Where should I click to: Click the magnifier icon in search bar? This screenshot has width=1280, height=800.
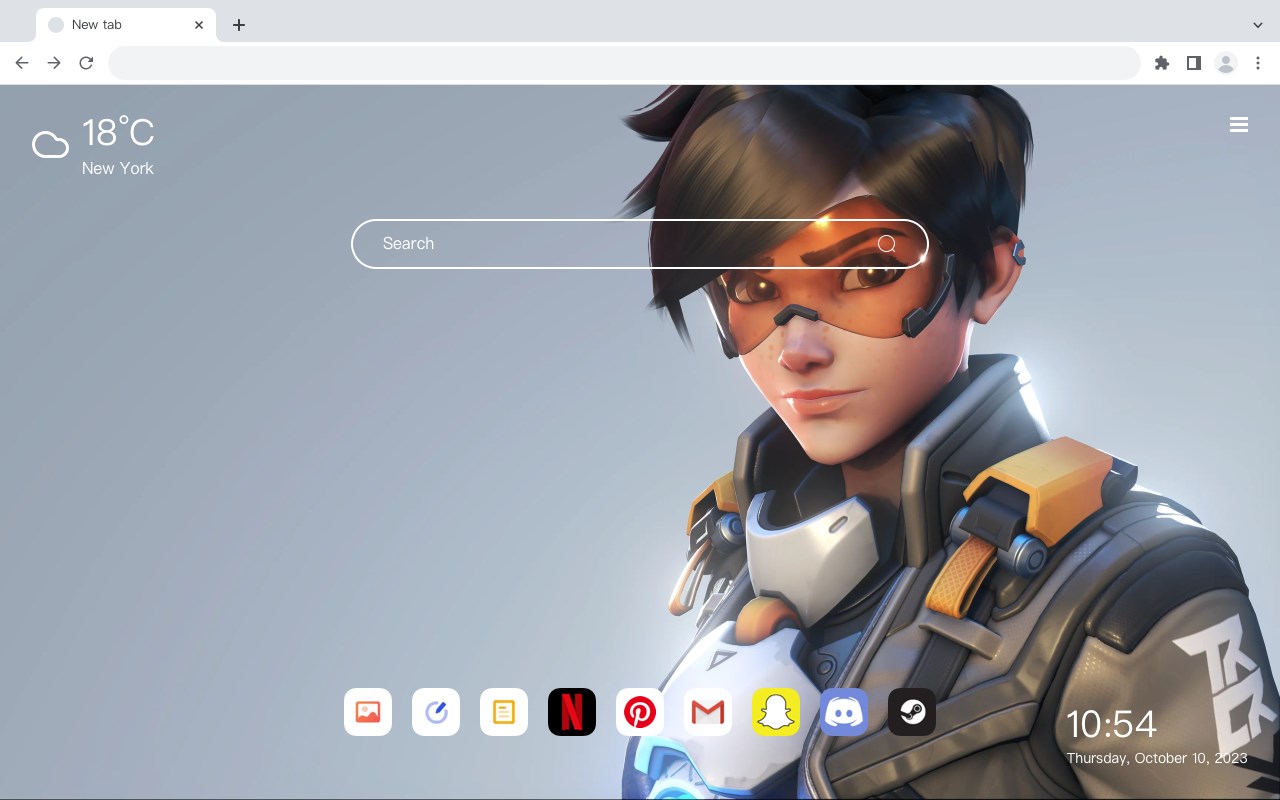[887, 244]
